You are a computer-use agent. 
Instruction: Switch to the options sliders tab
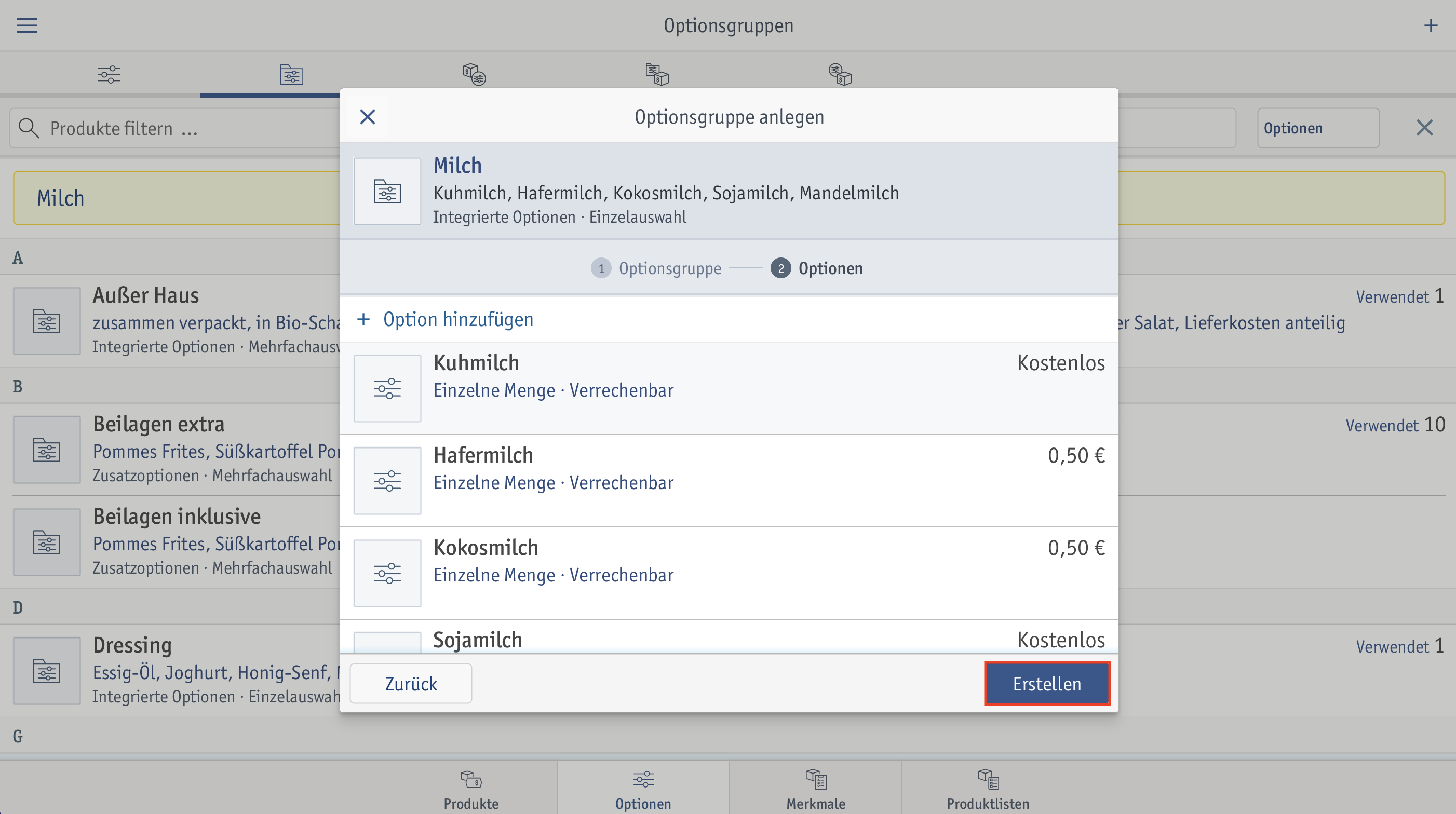109,75
